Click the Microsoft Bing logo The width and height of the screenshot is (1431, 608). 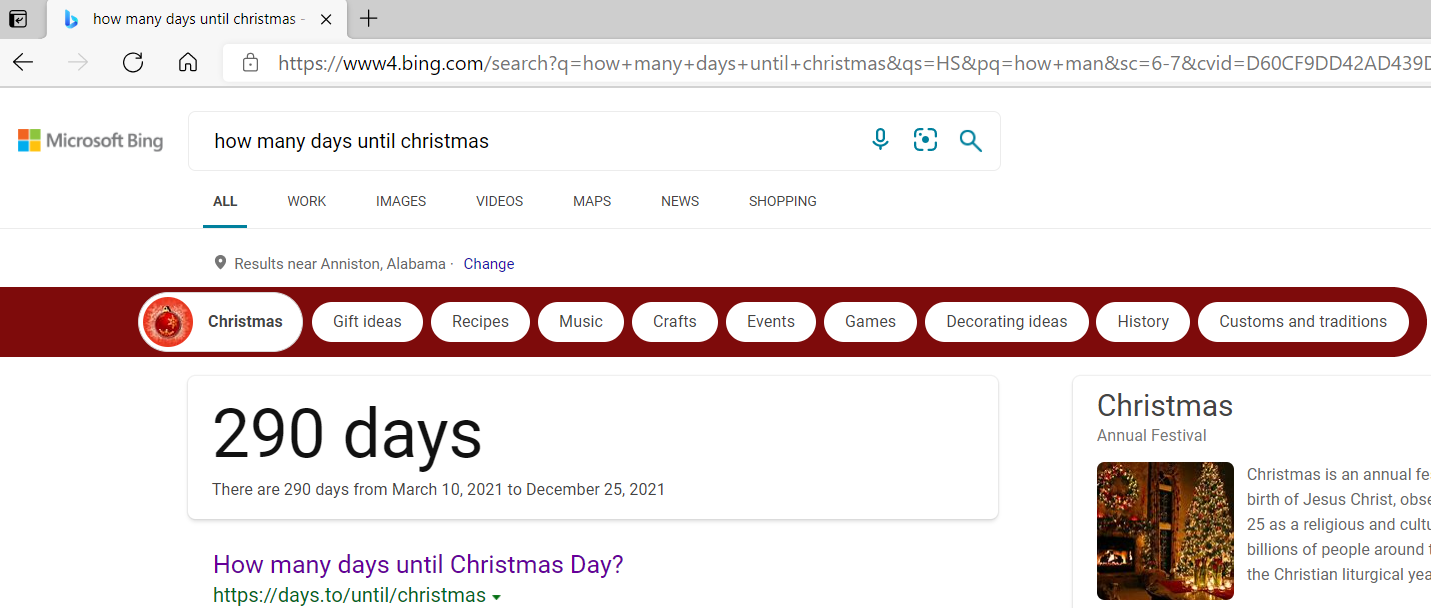tap(90, 141)
